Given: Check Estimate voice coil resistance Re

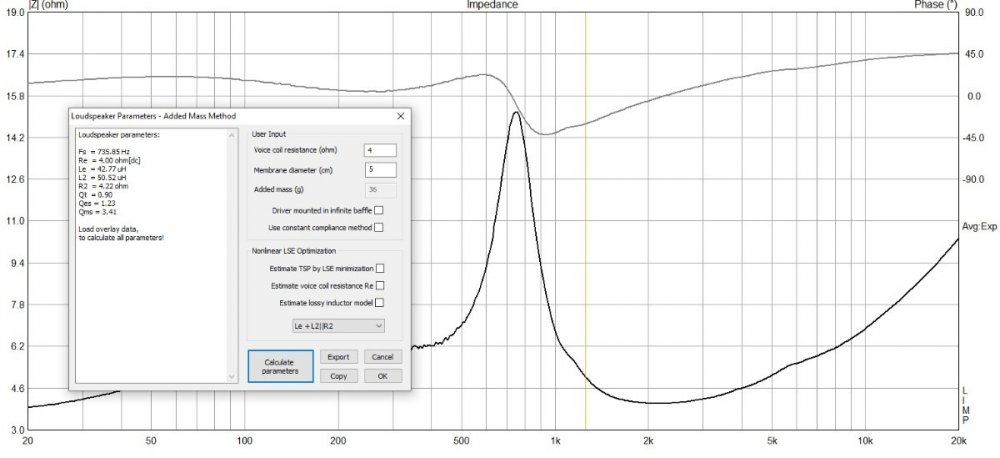Looking at the screenshot, I should point(380,285).
